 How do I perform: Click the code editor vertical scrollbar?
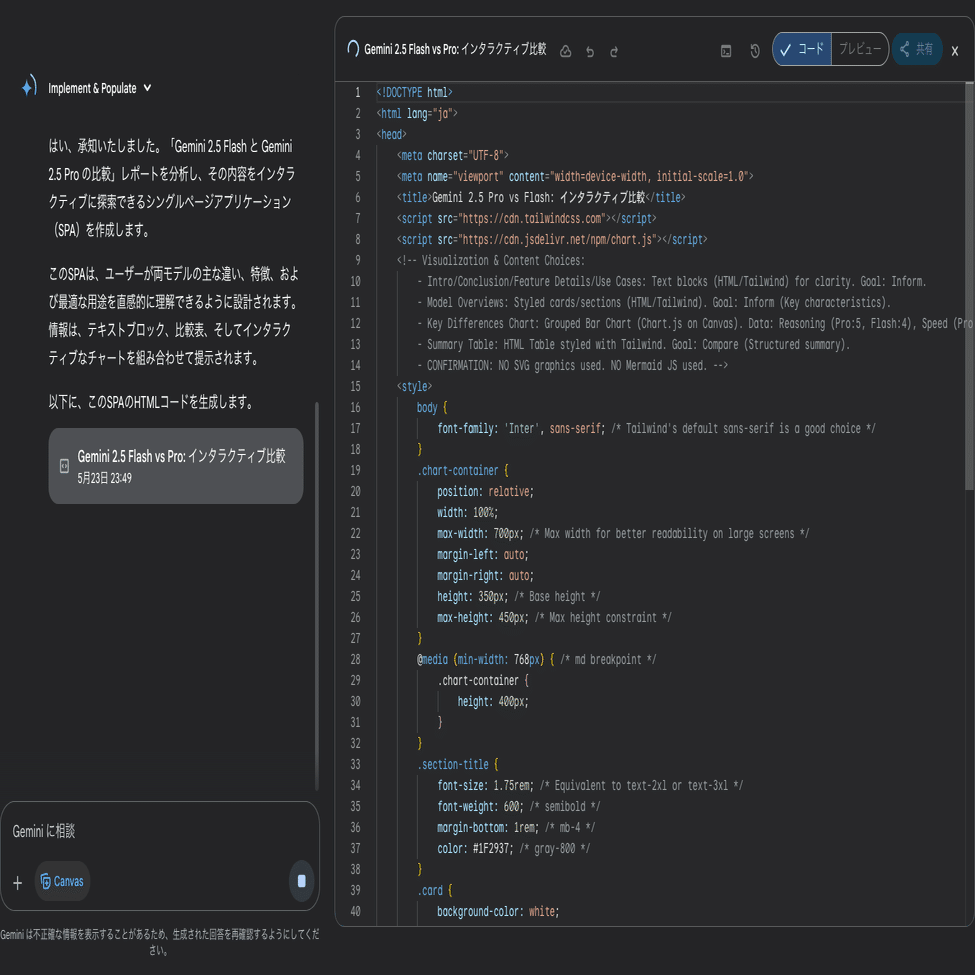(969, 286)
